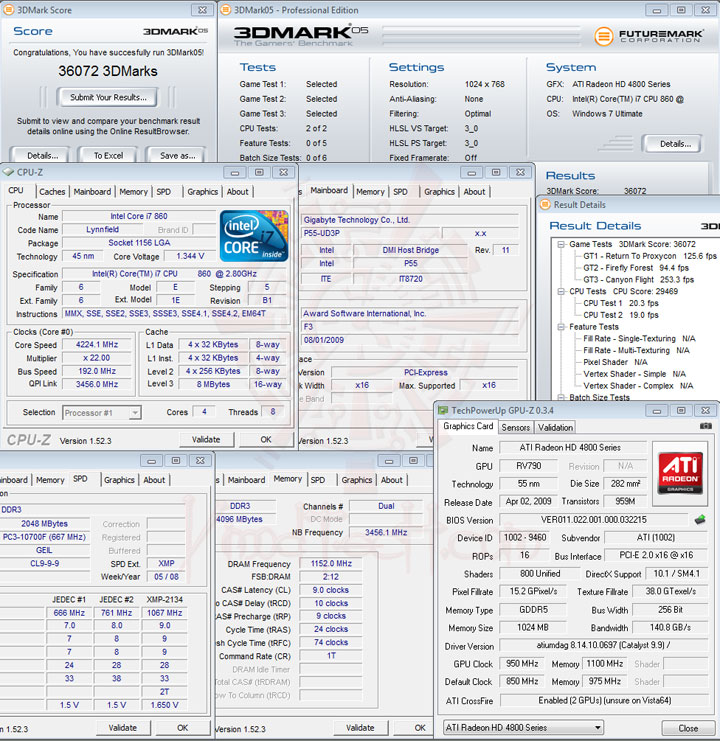This screenshot has height=741, width=720.
Task: Open SPD tab in Memory CPU-Z window
Action: 317,480
